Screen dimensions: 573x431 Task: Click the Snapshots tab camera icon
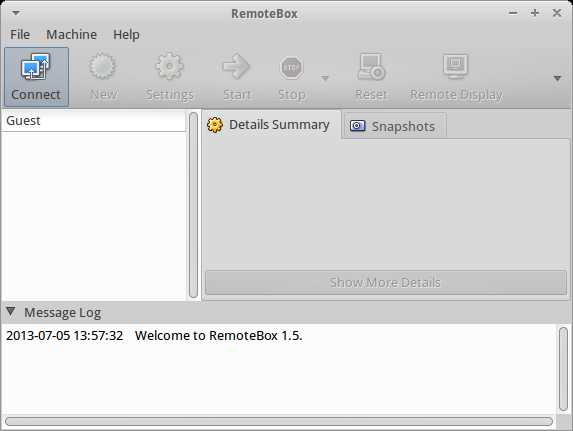tap(357, 126)
